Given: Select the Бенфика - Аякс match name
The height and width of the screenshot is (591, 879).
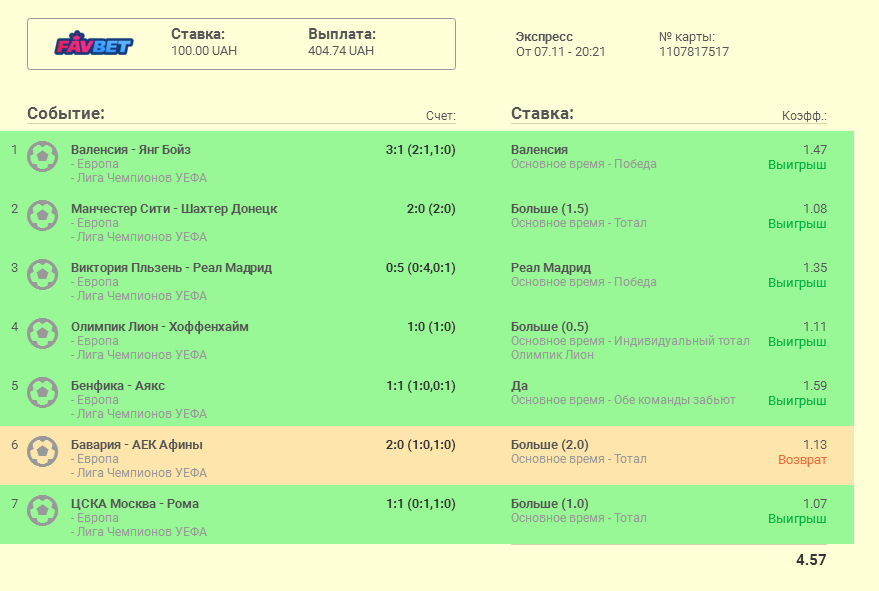Looking at the screenshot, I should pos(118,386).
